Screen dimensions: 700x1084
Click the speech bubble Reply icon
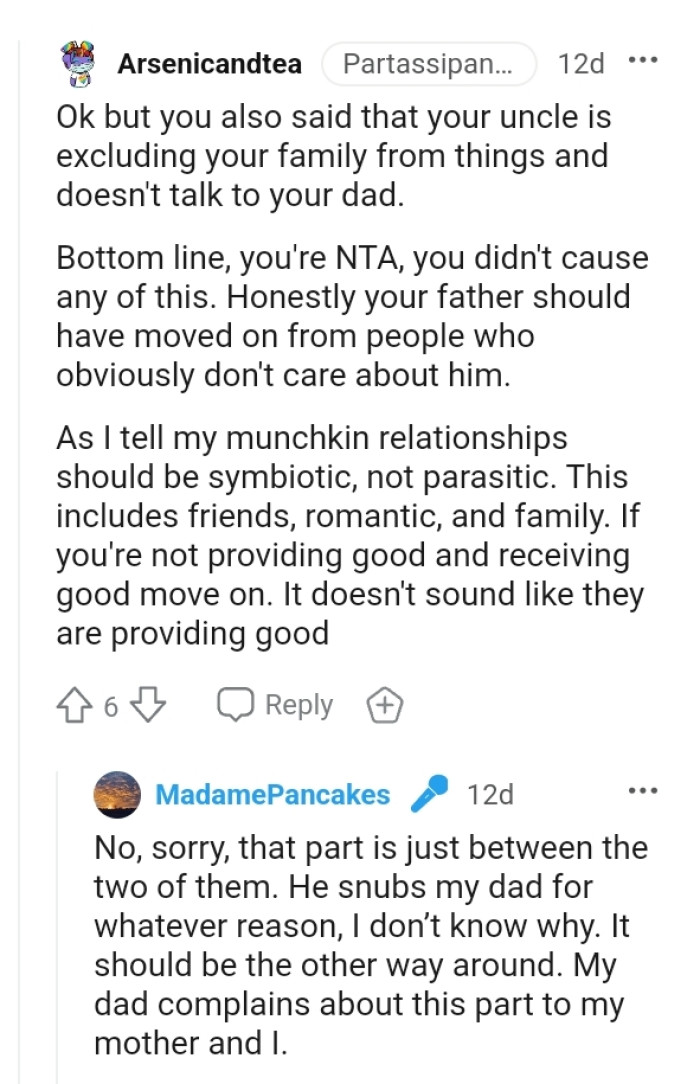tap(235, 705)
